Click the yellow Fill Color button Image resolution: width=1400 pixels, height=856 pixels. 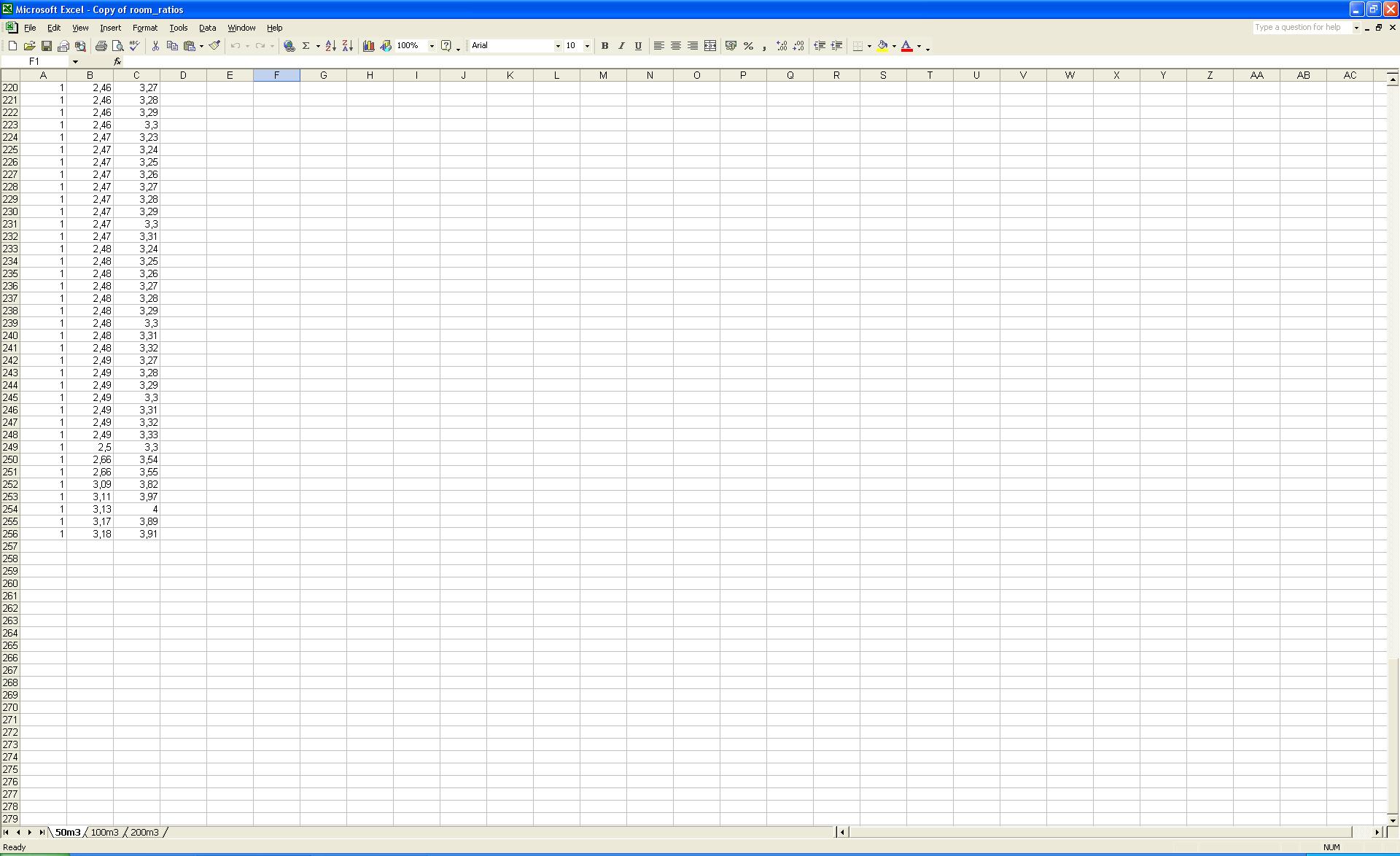pyautogui.click(x=882, y=46)
